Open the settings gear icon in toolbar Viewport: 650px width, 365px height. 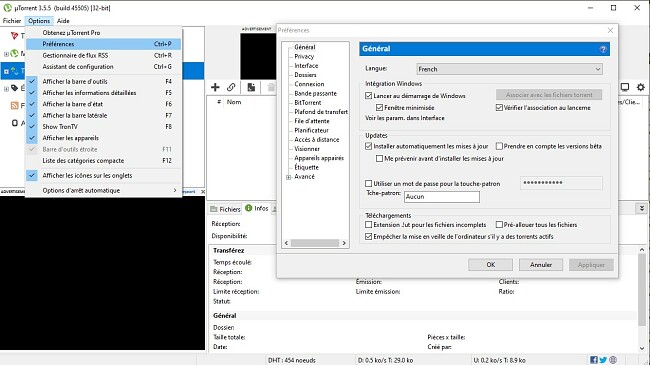tap(641, 87)
